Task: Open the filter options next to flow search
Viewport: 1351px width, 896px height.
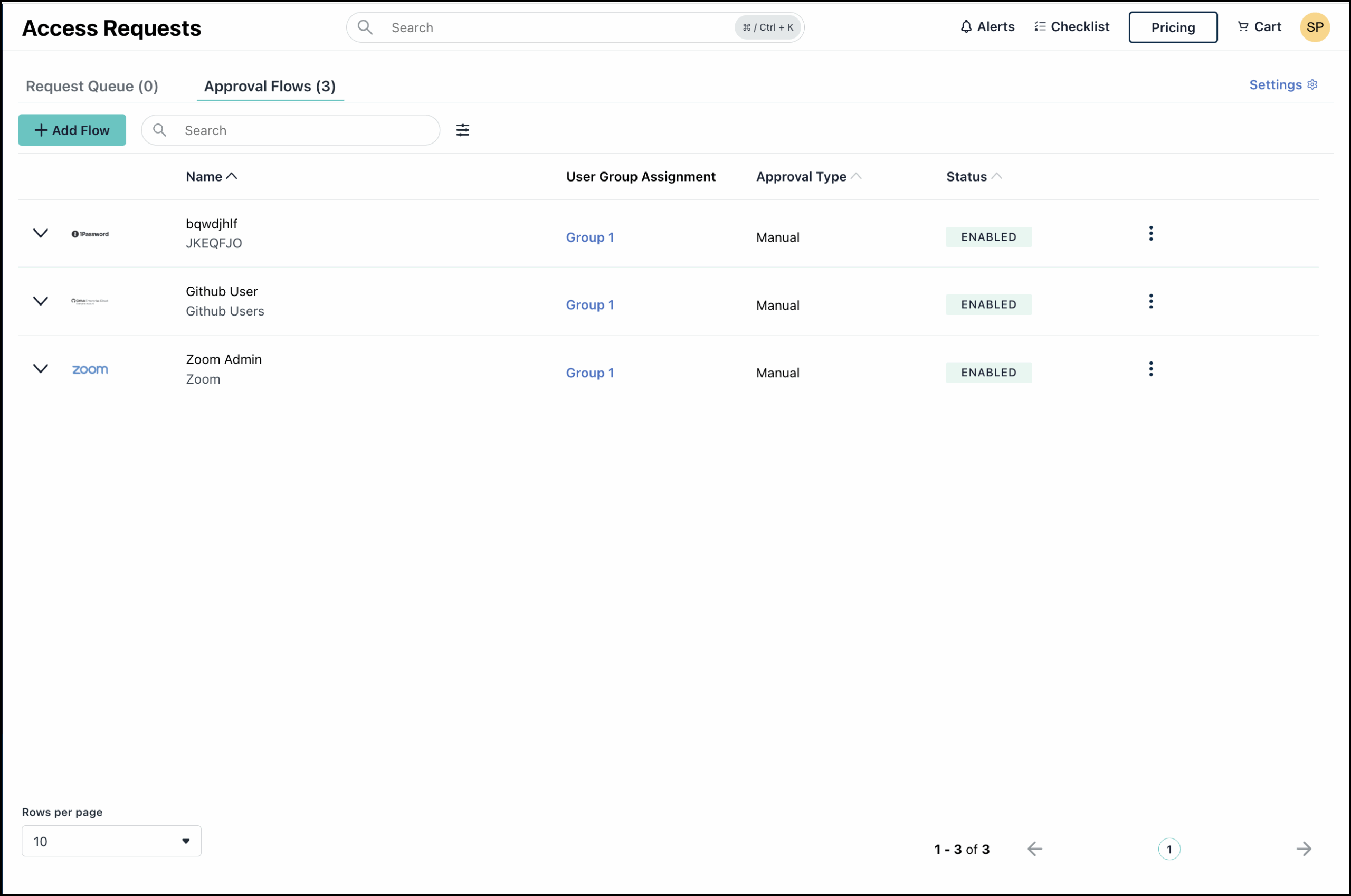Action: 463,130
